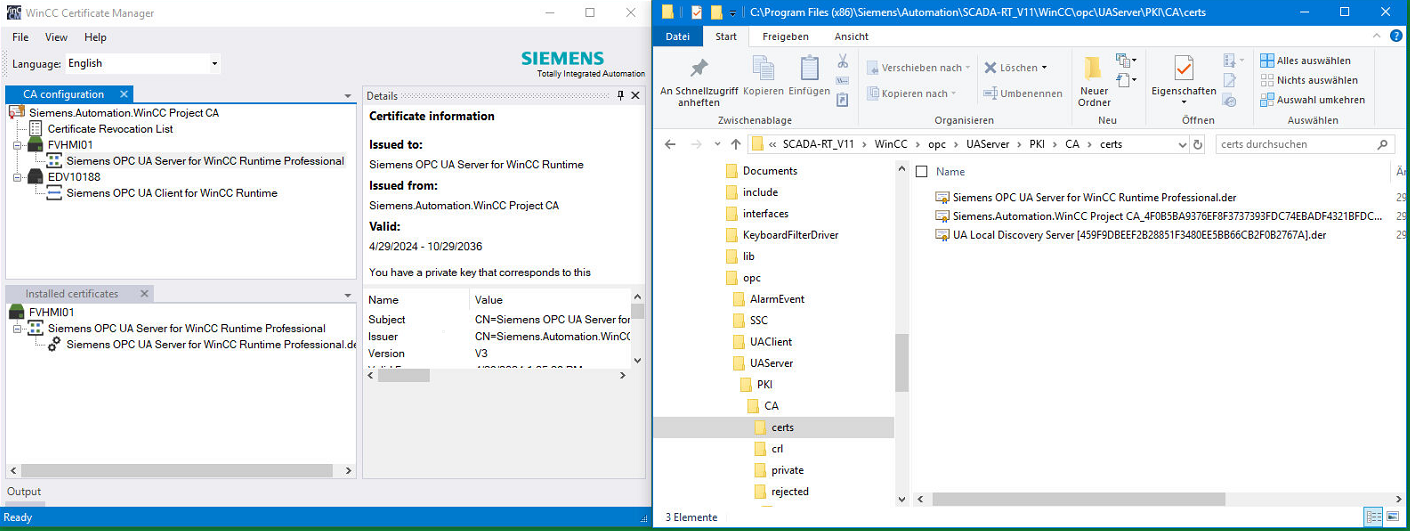
Task: Click the gear icon of the installed .der certificate
Action: pyautogui.click(x=55, y=344)
